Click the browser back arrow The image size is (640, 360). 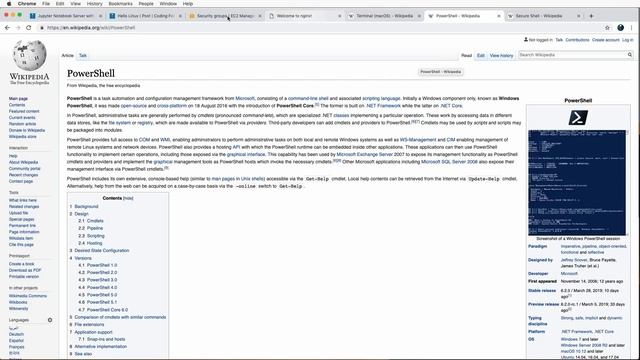pos(7,28)
